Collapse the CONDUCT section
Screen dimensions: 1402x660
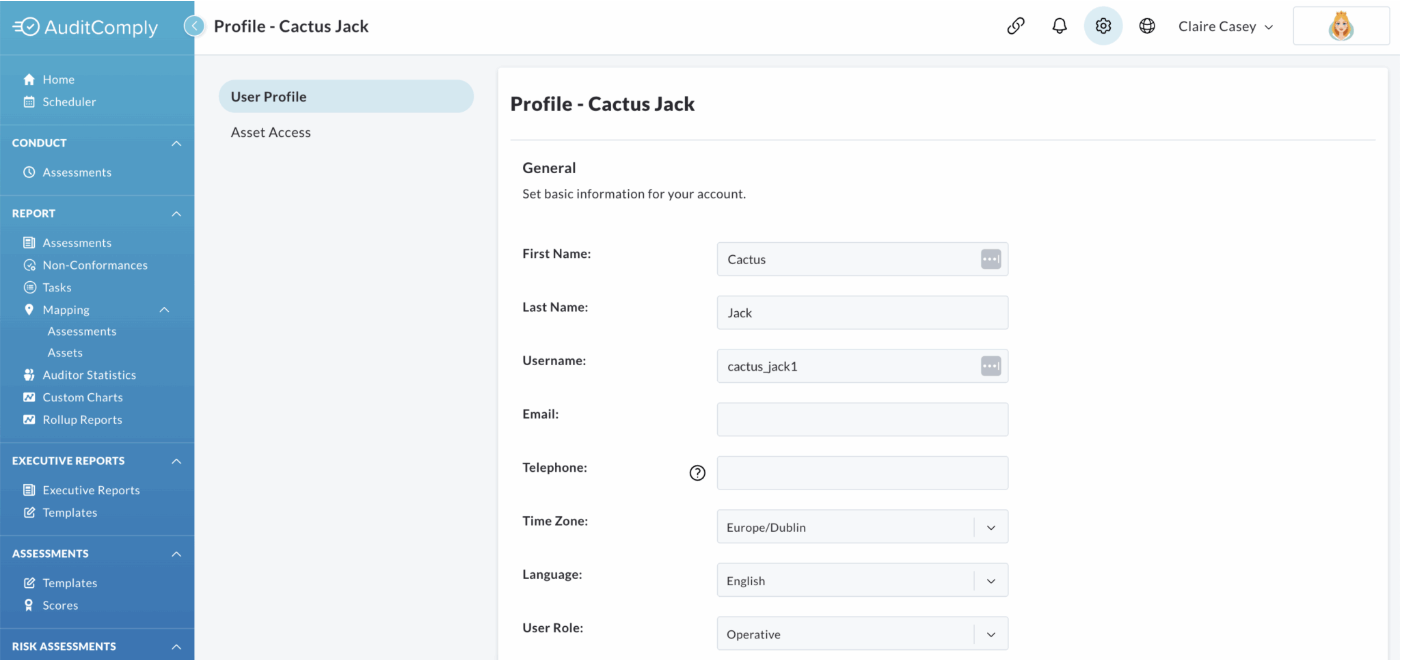tap(176, 143)
